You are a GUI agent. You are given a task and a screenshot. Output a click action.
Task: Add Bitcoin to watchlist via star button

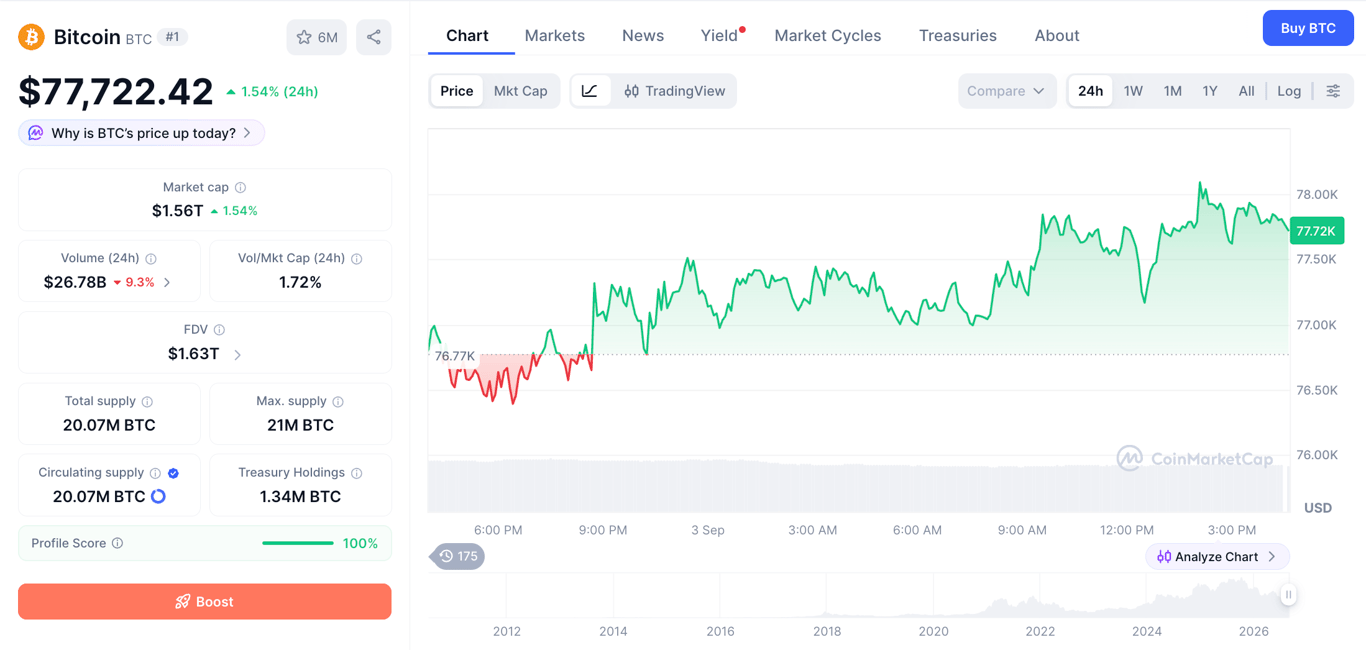[316, 37]
